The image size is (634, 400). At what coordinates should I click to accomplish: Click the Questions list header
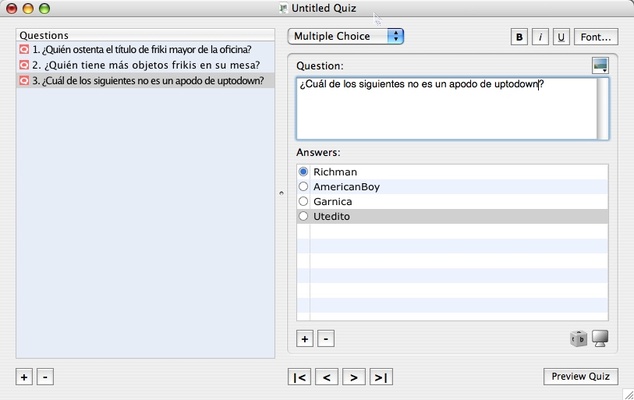(145, 35)
